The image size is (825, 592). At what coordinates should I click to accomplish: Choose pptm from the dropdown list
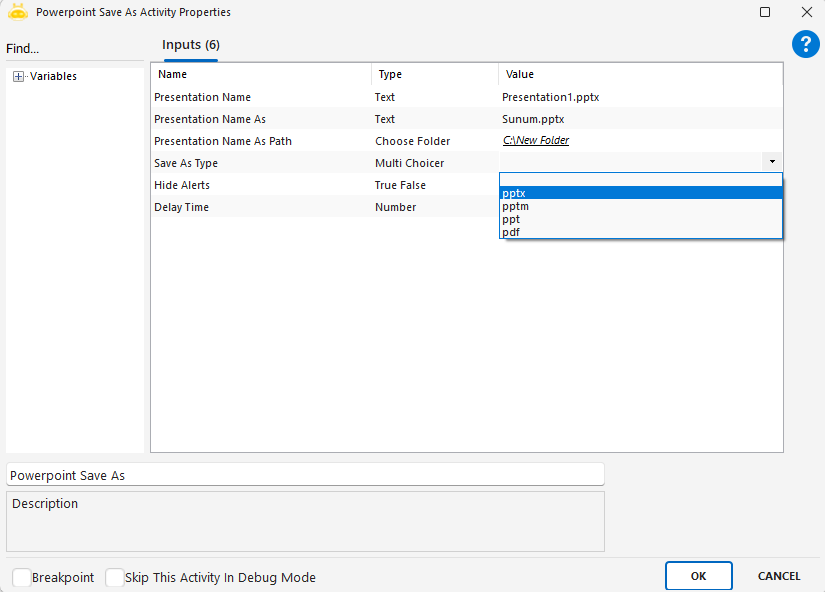click(640, 206)
